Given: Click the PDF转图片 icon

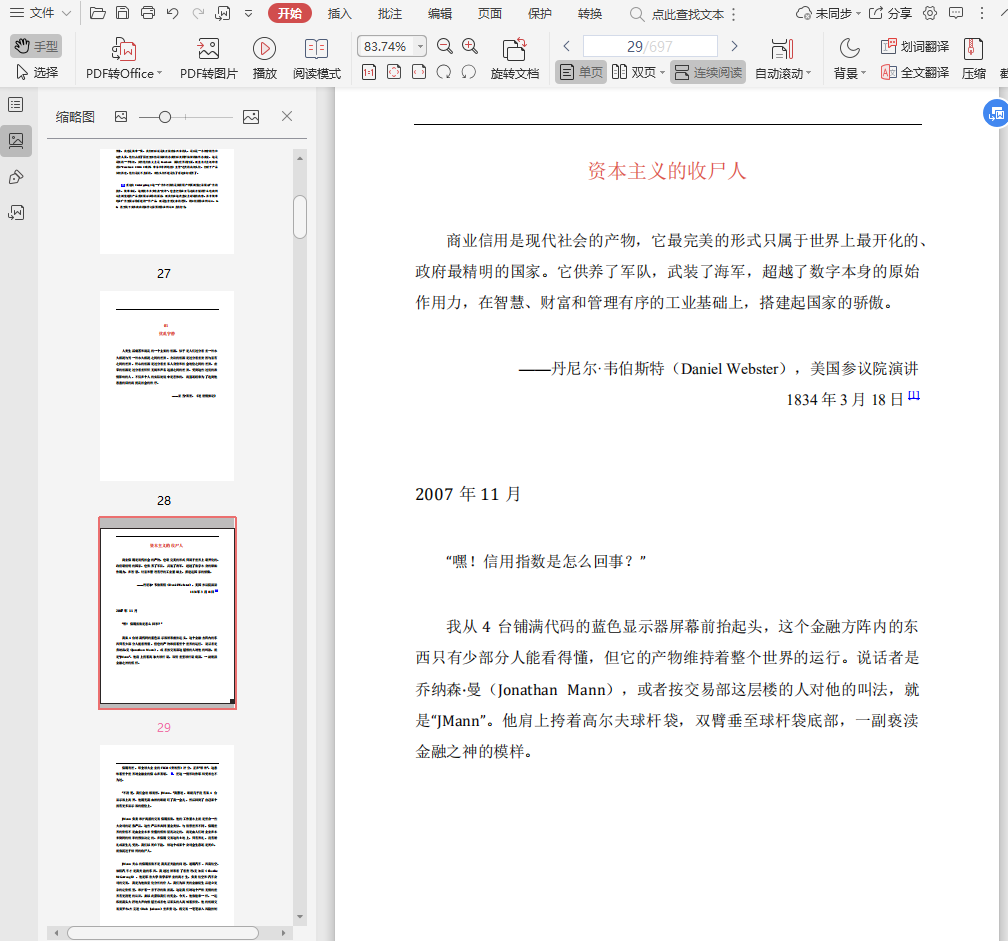Looking at the screenshot, I should coord(208,50).
